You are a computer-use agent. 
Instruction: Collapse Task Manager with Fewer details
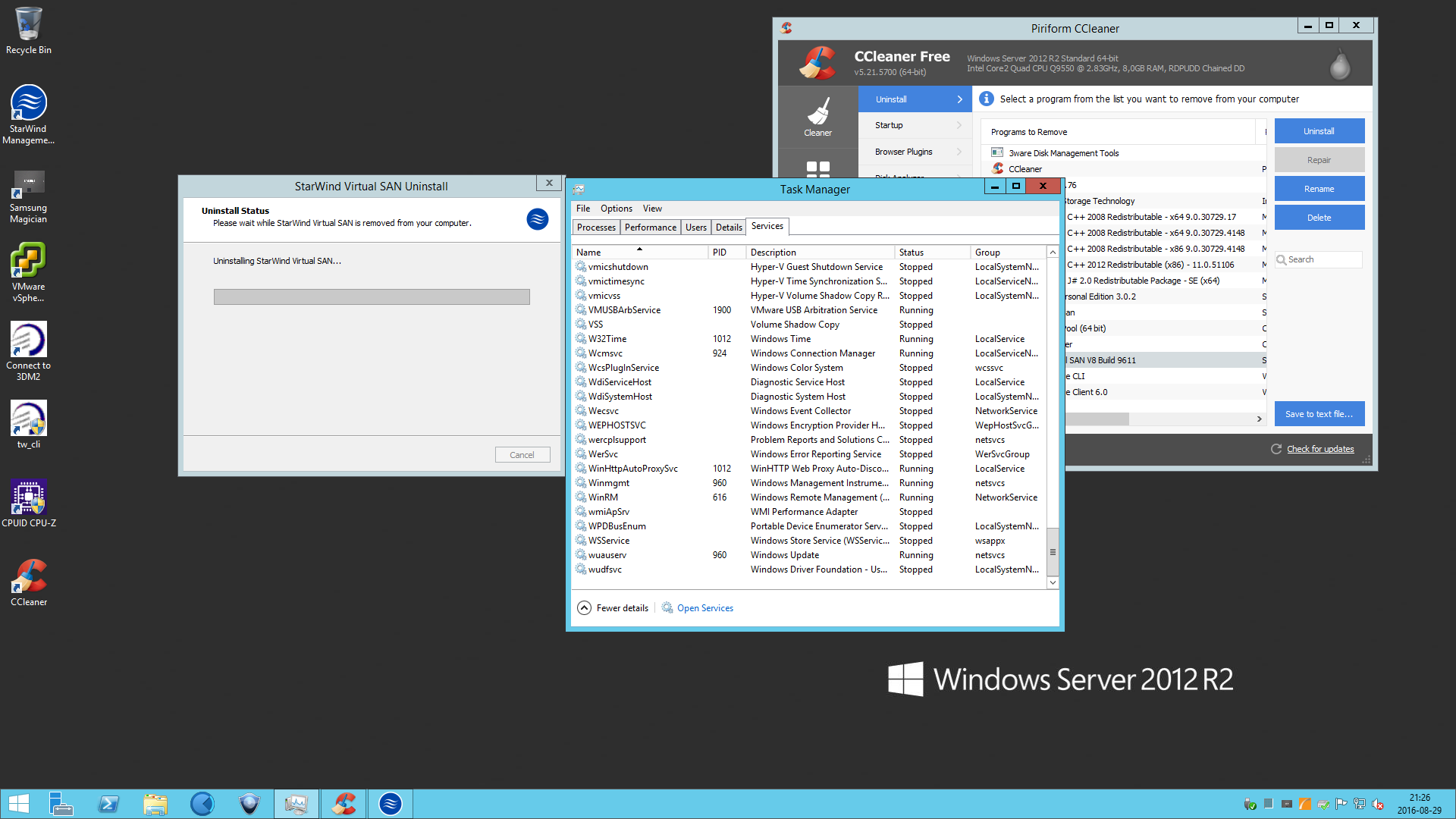click(613, 608)
